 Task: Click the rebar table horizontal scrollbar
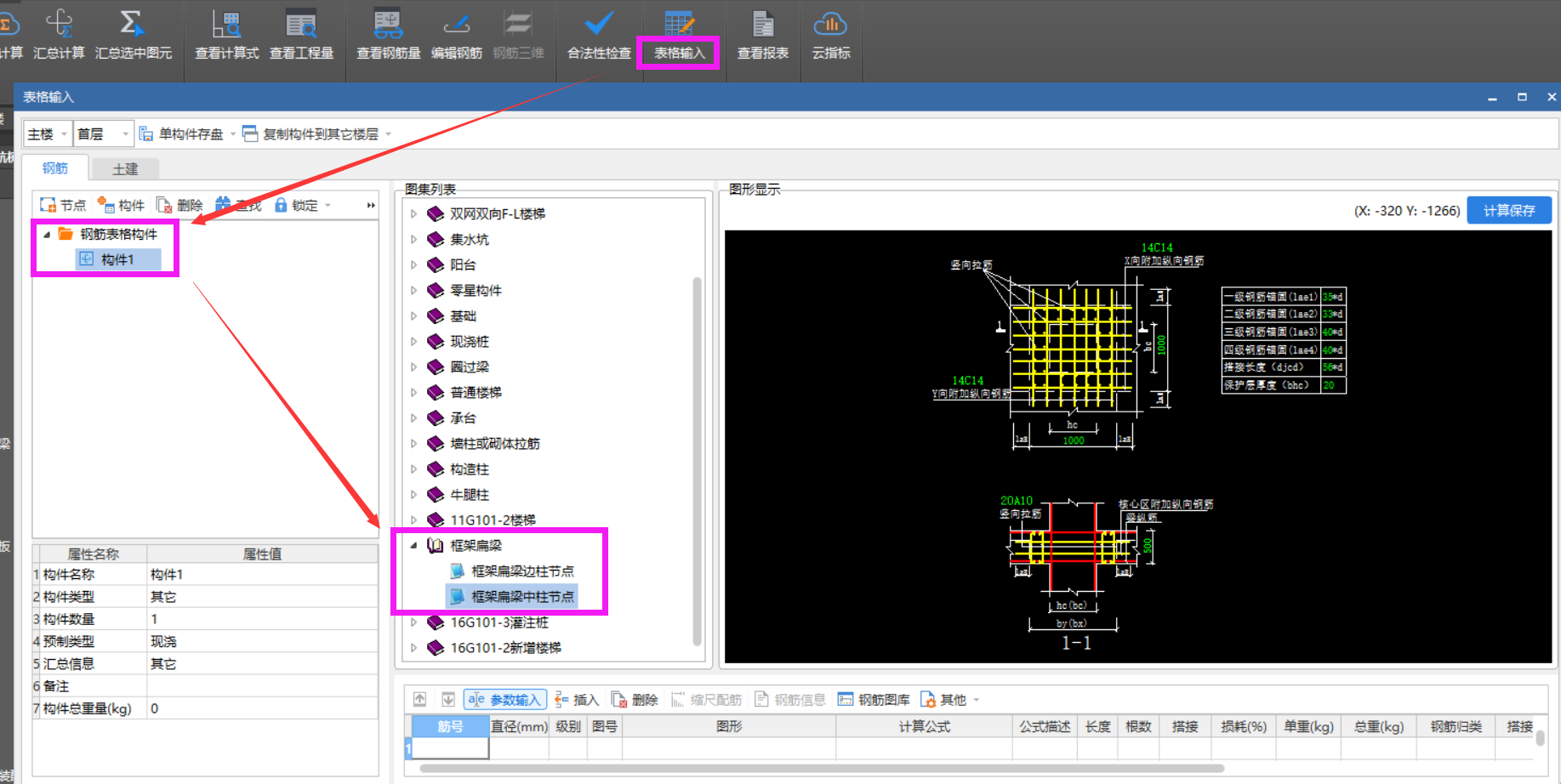tap(822, 768)
